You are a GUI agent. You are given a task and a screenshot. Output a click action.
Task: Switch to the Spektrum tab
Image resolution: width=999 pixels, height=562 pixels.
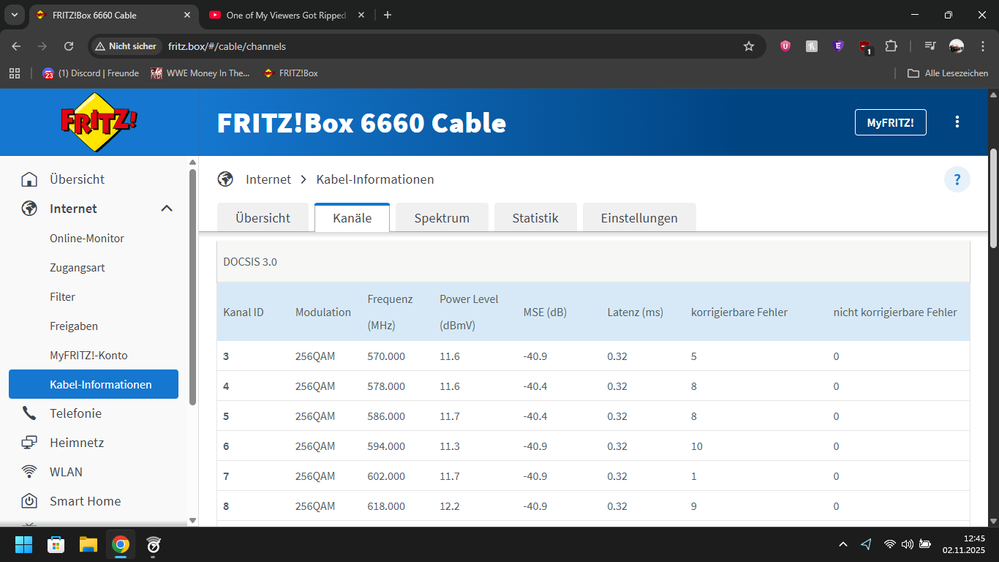[x=442, y=218]
